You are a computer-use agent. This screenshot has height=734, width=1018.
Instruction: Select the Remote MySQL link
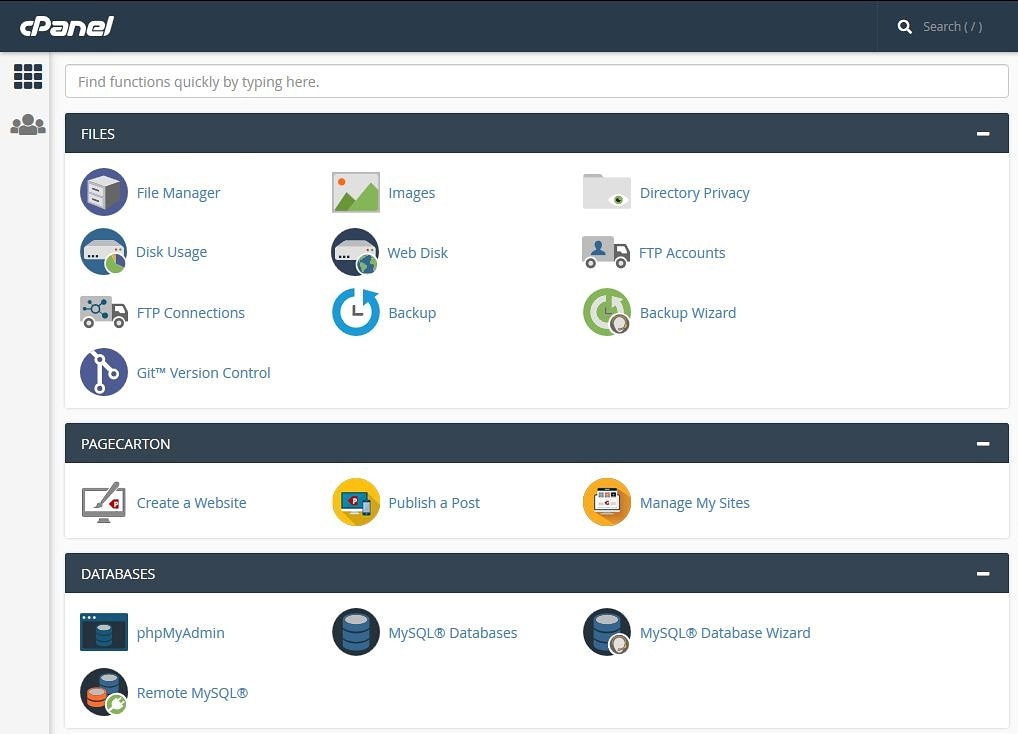tap(192, 693)
